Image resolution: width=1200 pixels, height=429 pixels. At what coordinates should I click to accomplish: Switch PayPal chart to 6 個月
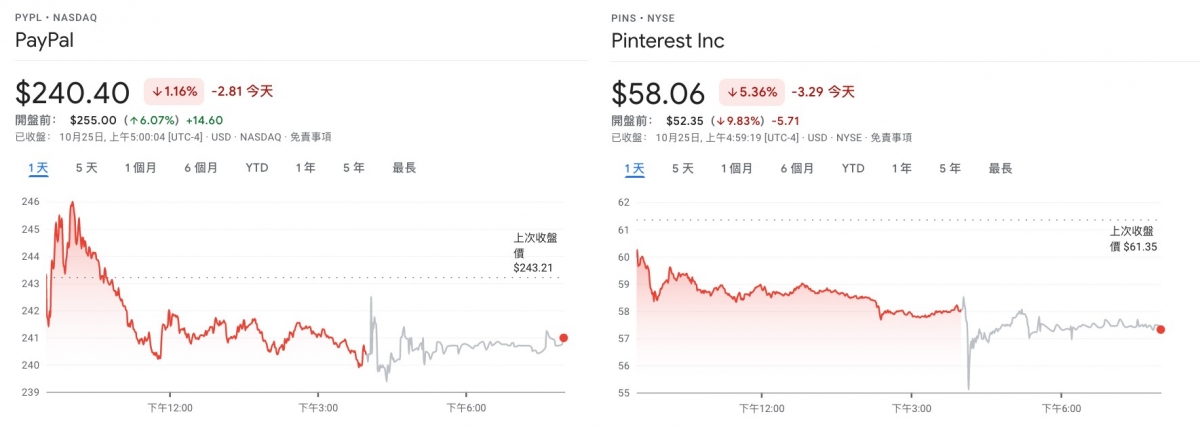[x=201, y=168]
